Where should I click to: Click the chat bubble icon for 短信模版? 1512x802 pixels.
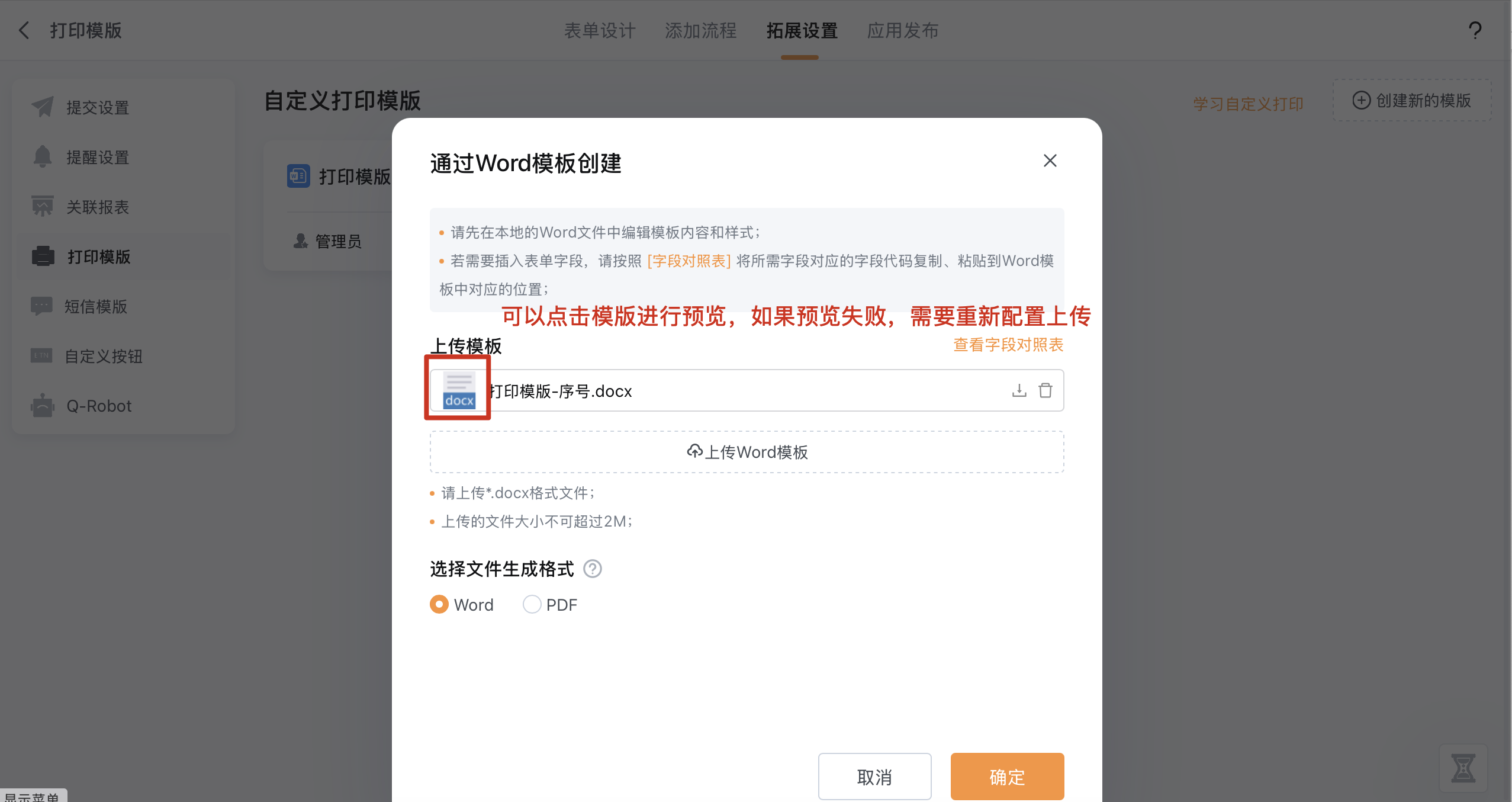point(41,306)
